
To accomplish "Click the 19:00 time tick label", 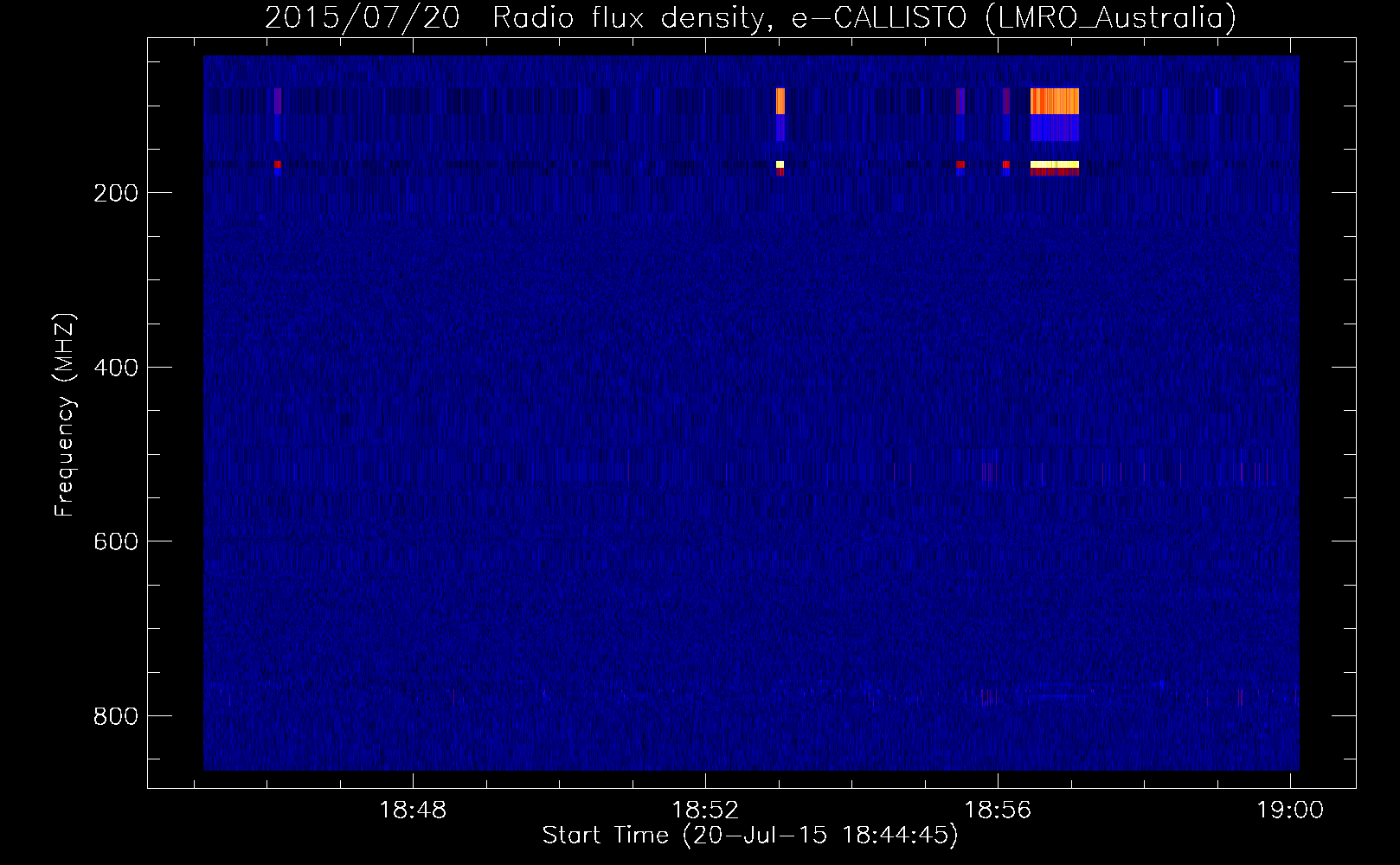I will coord(1290,811).
